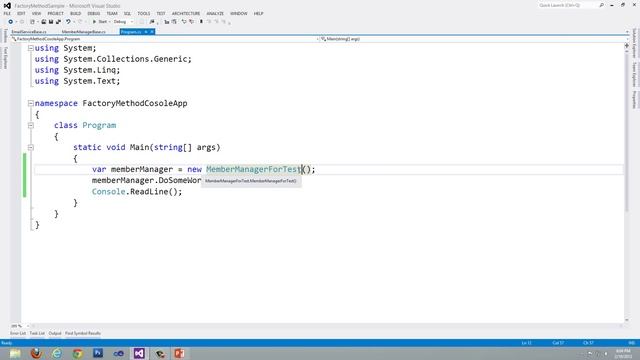Screen dimensions: 640x360
Task: Close the Program.cs tab
Action: (x=152, y=32)
